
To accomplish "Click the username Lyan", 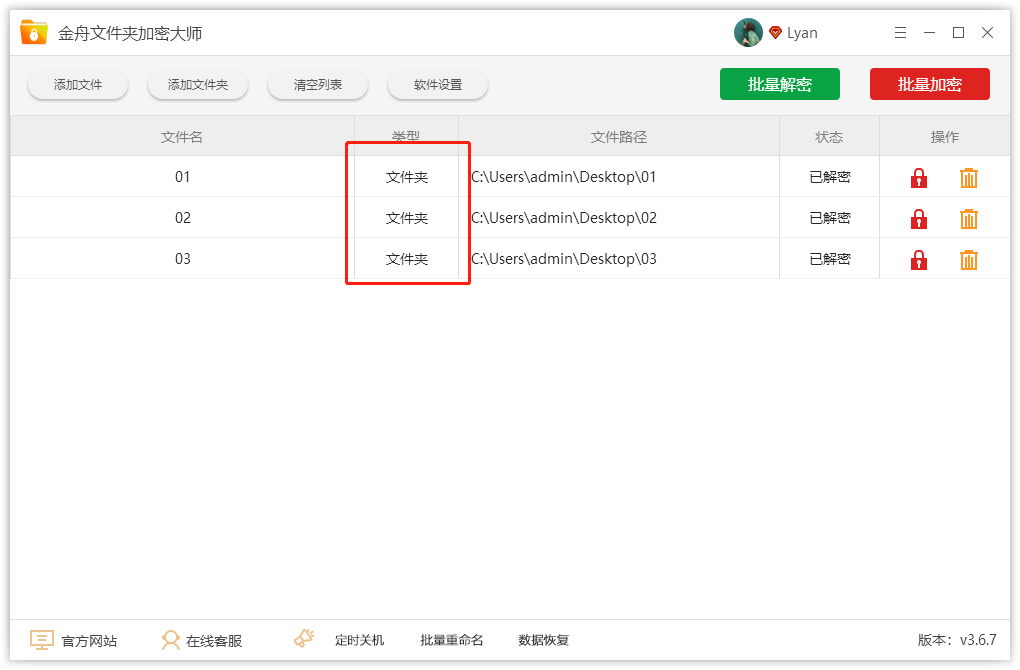I will 802,33.
